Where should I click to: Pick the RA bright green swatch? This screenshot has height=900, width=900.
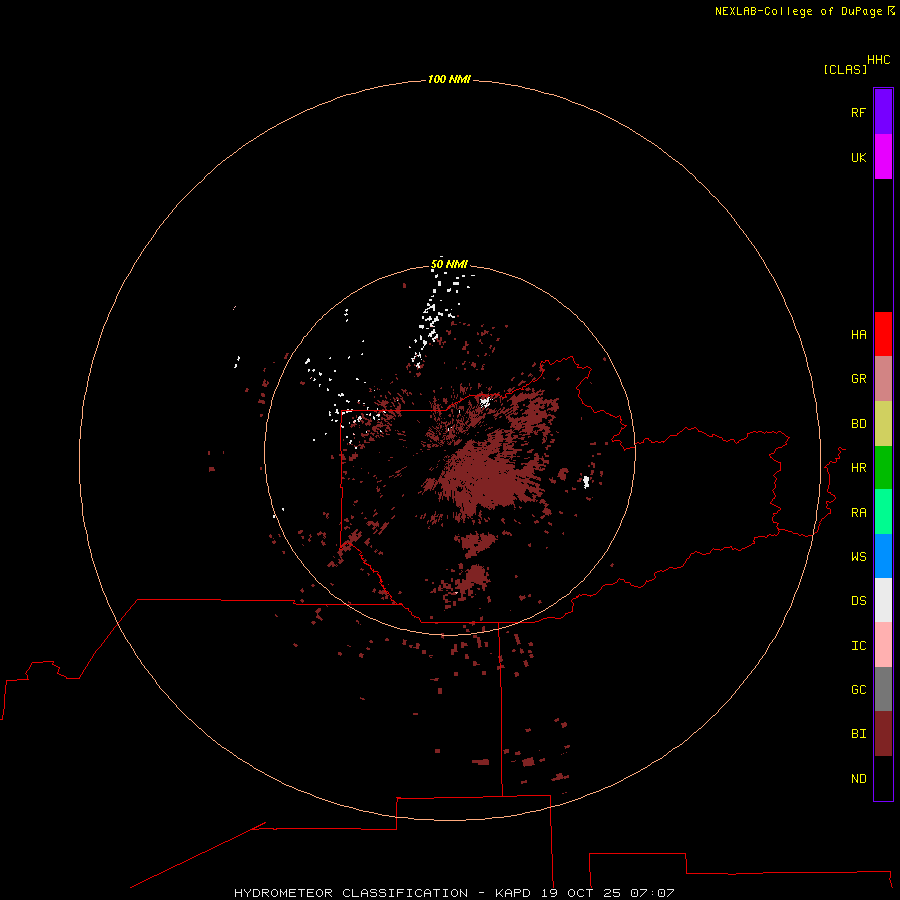[x=883, y=512]
